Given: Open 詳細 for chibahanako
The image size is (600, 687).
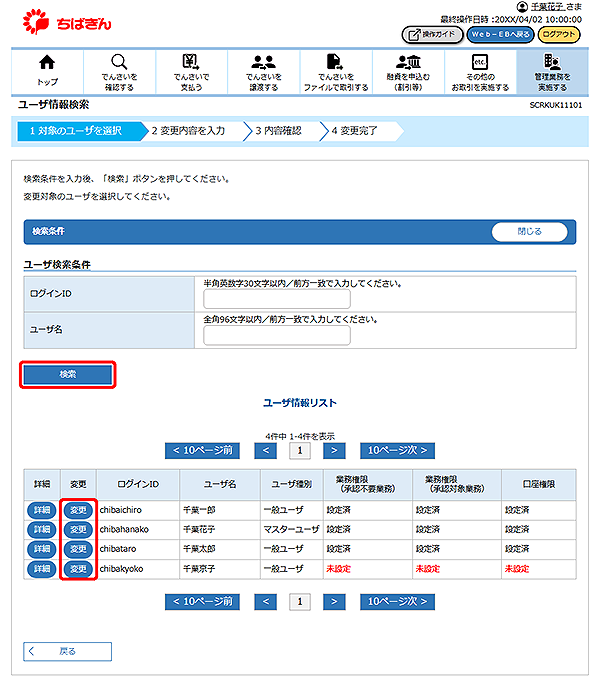Looking at the screenshot, I should [x=42, y=530].
